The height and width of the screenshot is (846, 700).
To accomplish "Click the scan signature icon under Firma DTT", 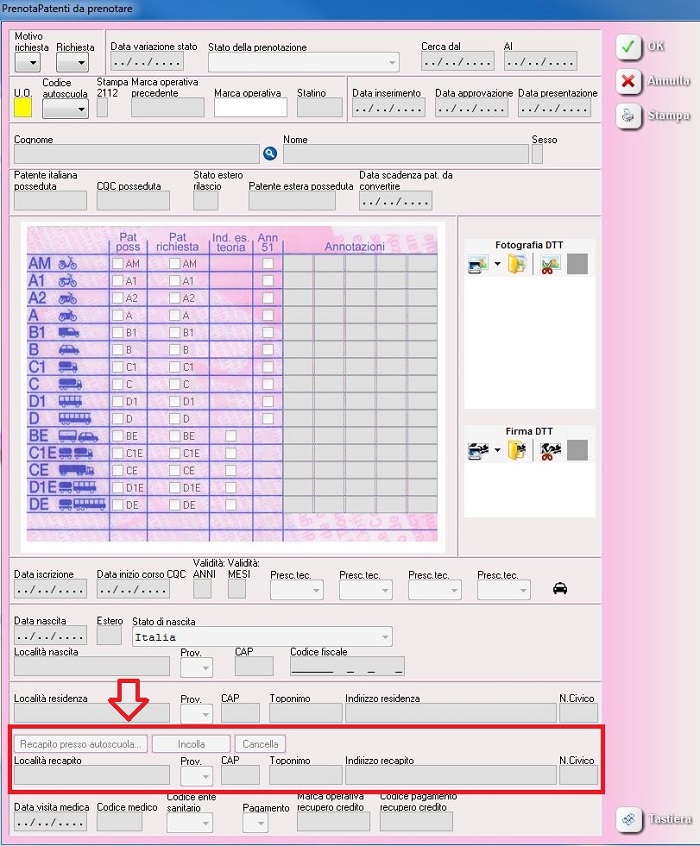I will 476,451.
